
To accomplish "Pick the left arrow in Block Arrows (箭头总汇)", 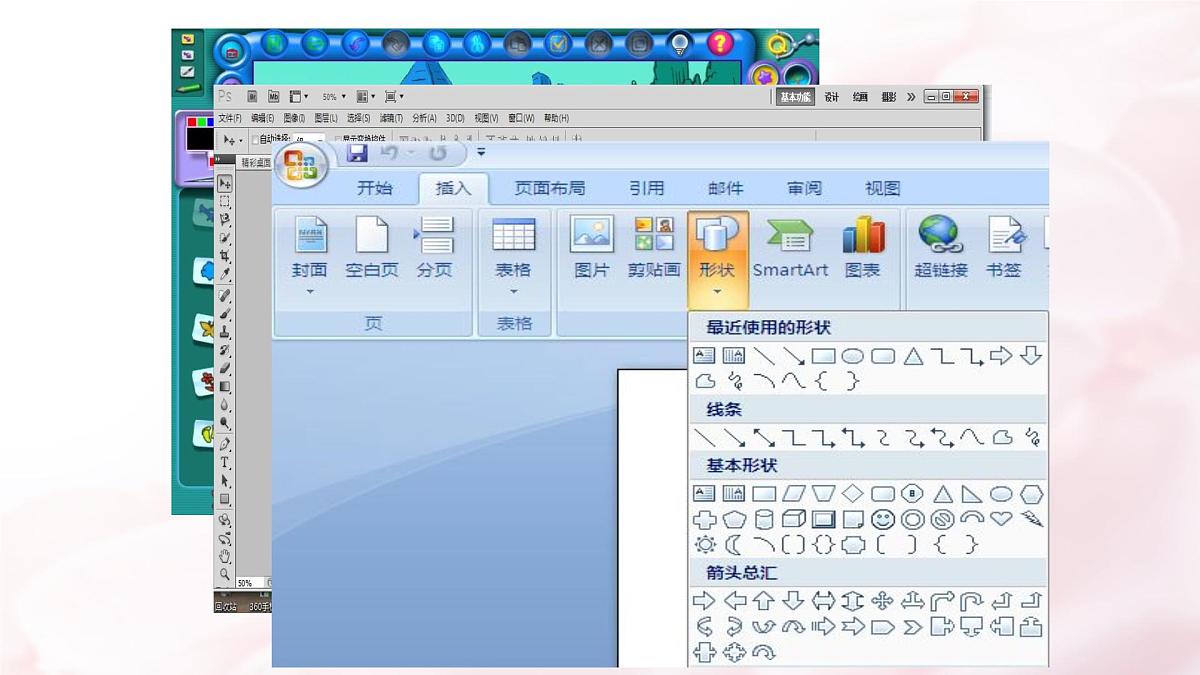I will [x=735, y=601].
